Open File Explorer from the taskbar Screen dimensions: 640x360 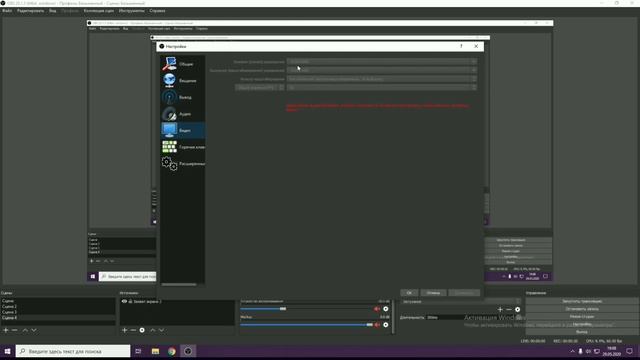pos(155,351)
